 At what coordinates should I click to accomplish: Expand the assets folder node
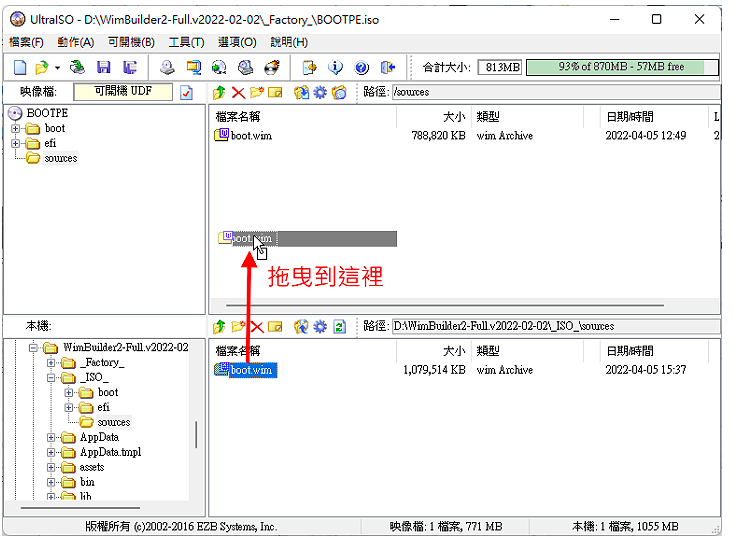click(x=51, y=468)
